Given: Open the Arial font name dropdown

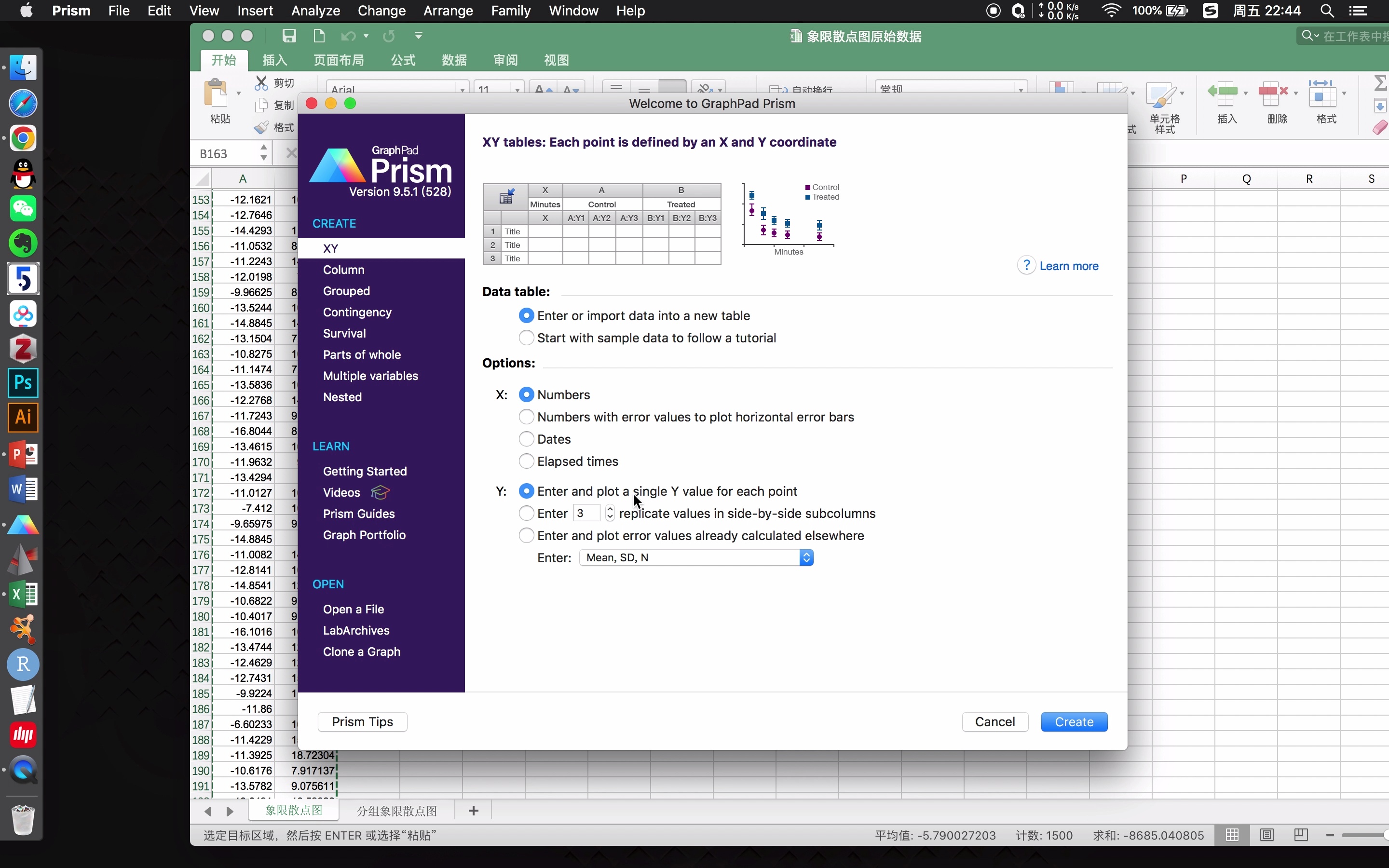Looking at the screenshot, I should [x=461, y=89].
